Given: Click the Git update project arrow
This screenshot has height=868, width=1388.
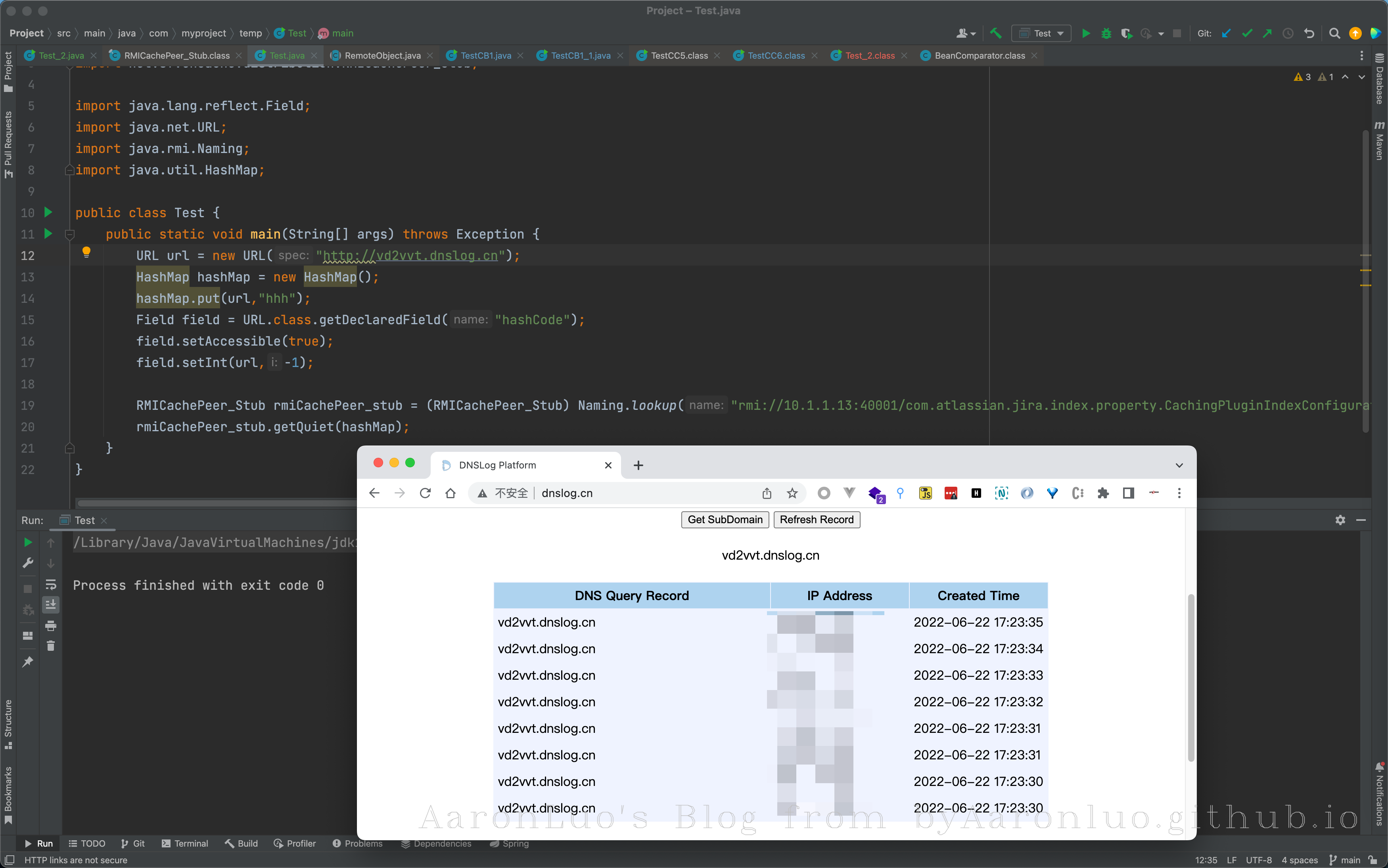Looking at the screenshot, I should pos(1226,33).
